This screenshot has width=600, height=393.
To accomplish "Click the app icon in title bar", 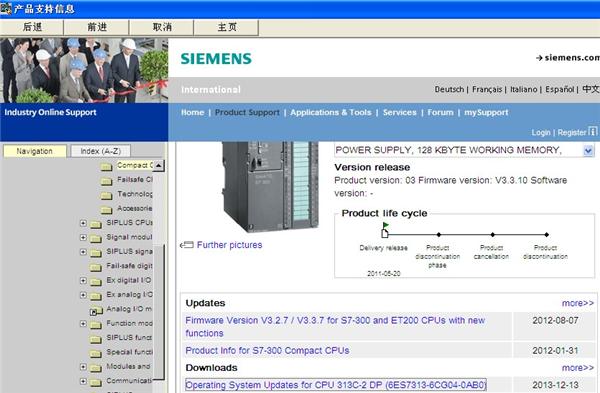I will click(6, 8).
